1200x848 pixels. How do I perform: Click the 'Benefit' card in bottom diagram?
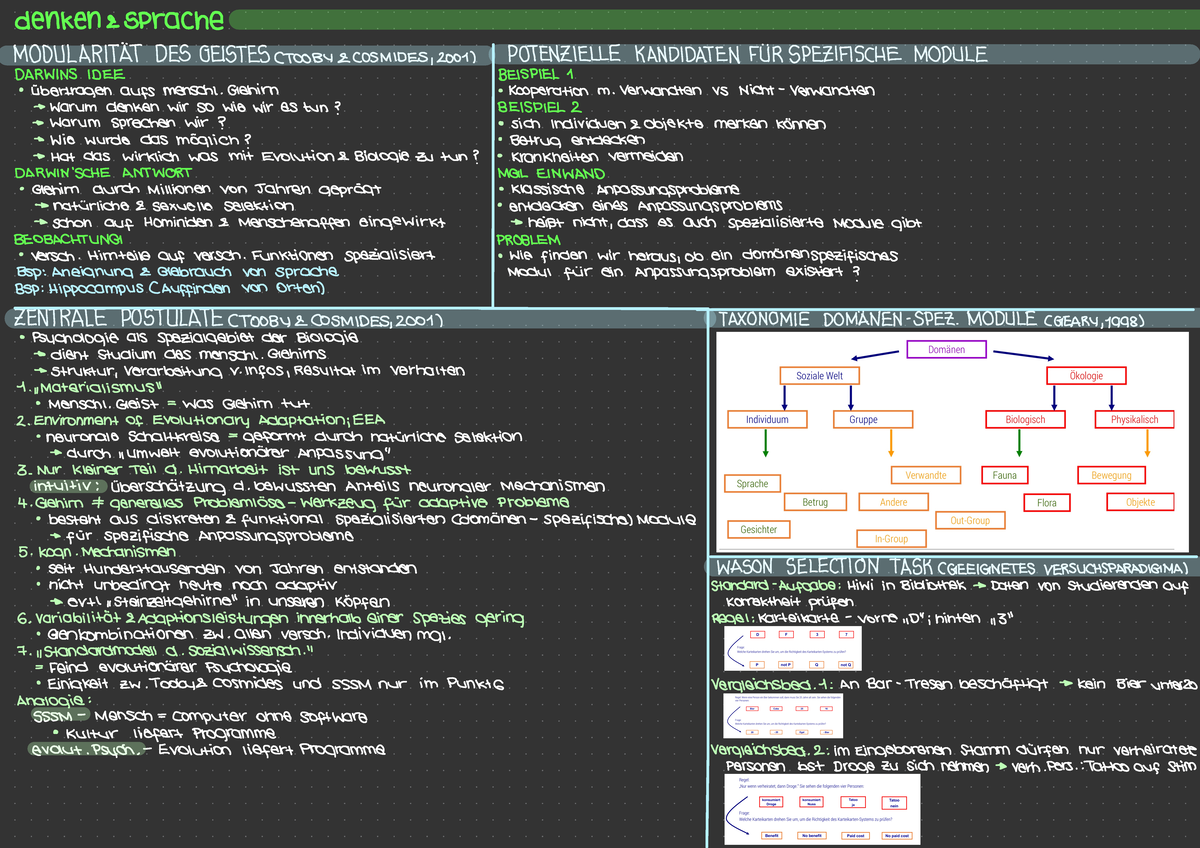(772, 835)
